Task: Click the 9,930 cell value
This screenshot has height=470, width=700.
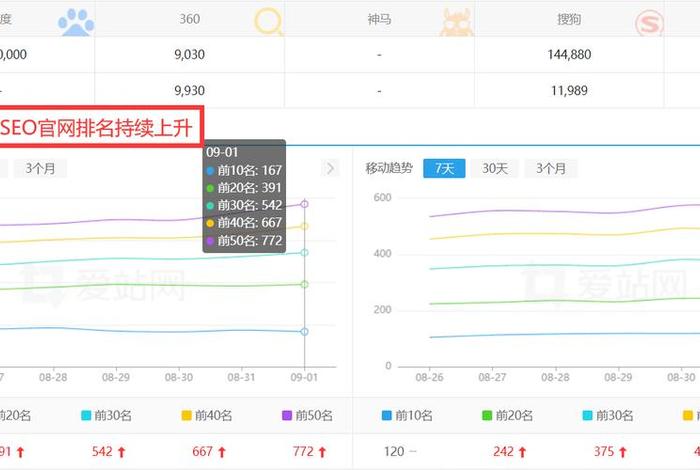Action: pyautogui.click(x=190, y=91)
